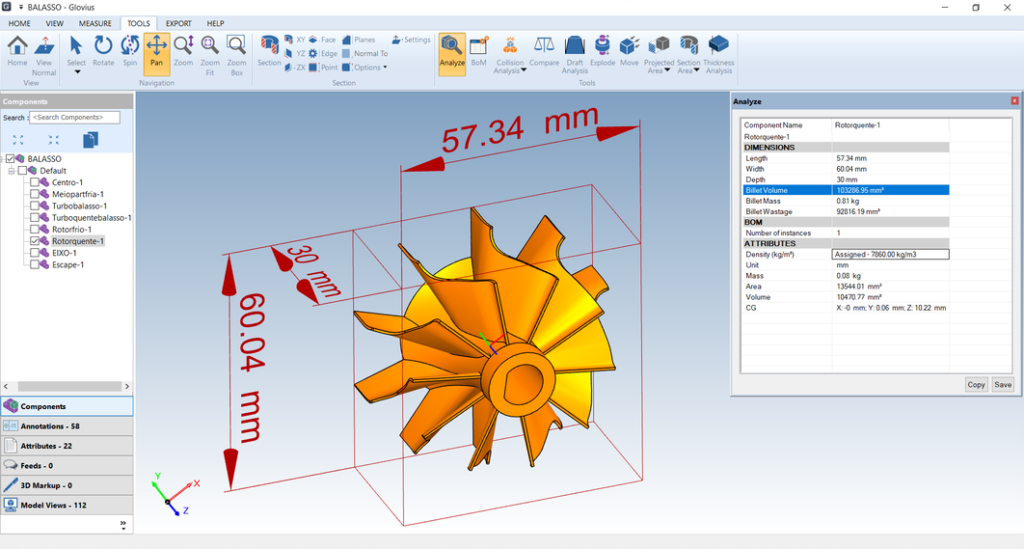The width and height of the screenshot is (1024, 549).
Task: Activate the Zoom tool
Action: (x=184, y=51)
